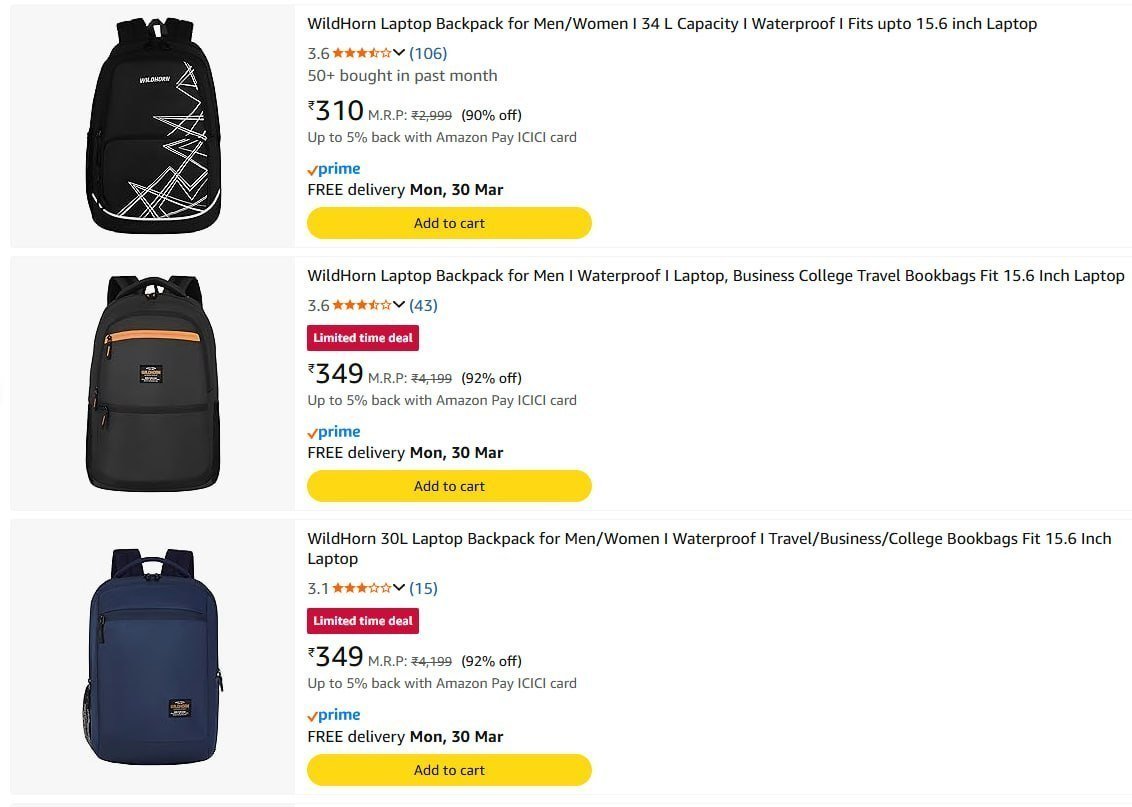Click the Limited time deal badge on the second item
1132x807 pixels.
point(363,338)
